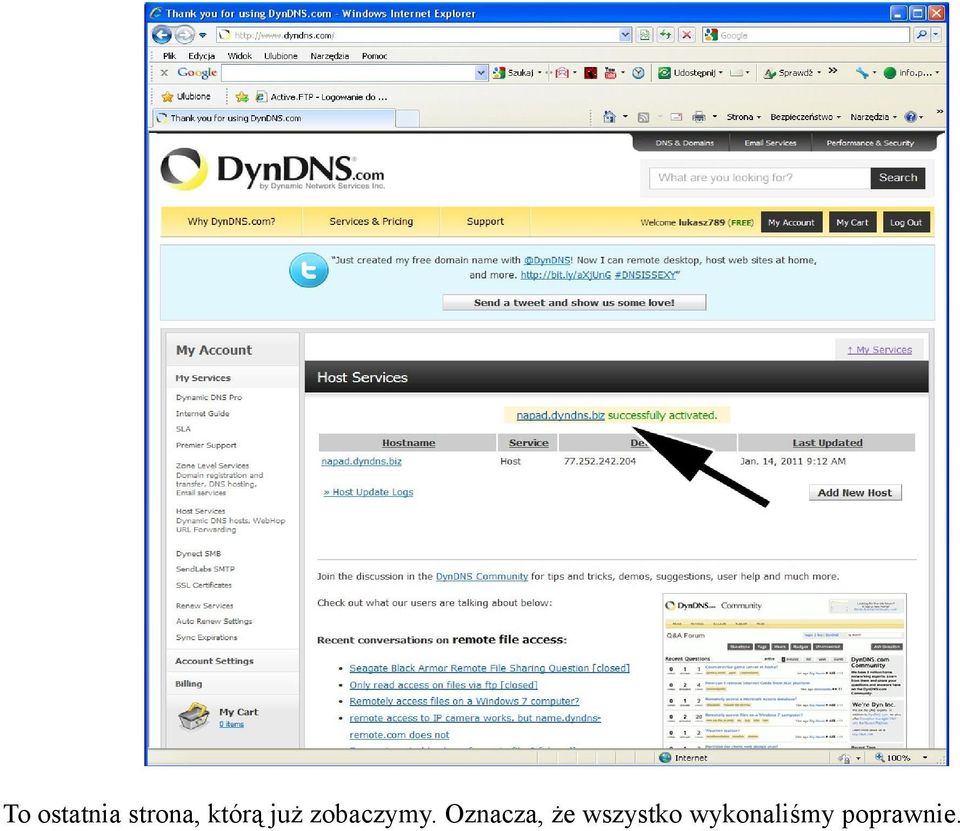Image resolution: width=960 pixels, height=831 pixels.
Task: Open the zoom level 100% dropdown
Action: (924, 758)
